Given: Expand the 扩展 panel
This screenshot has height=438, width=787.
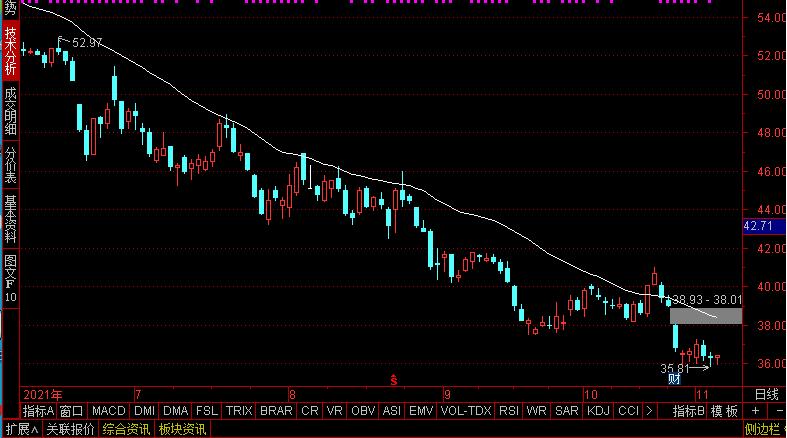Looking at the screenshot, I should tap(20, 429).
